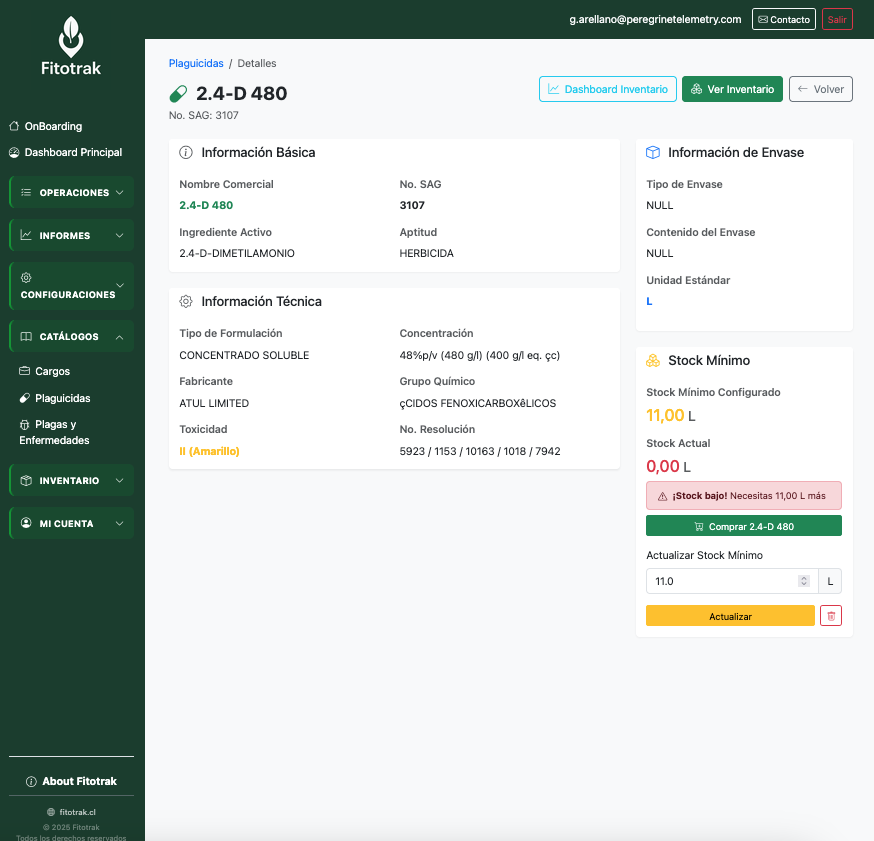Click the Información de Envase box icon
The height and width of the screenshot is (841, 874).
[653, 153]
